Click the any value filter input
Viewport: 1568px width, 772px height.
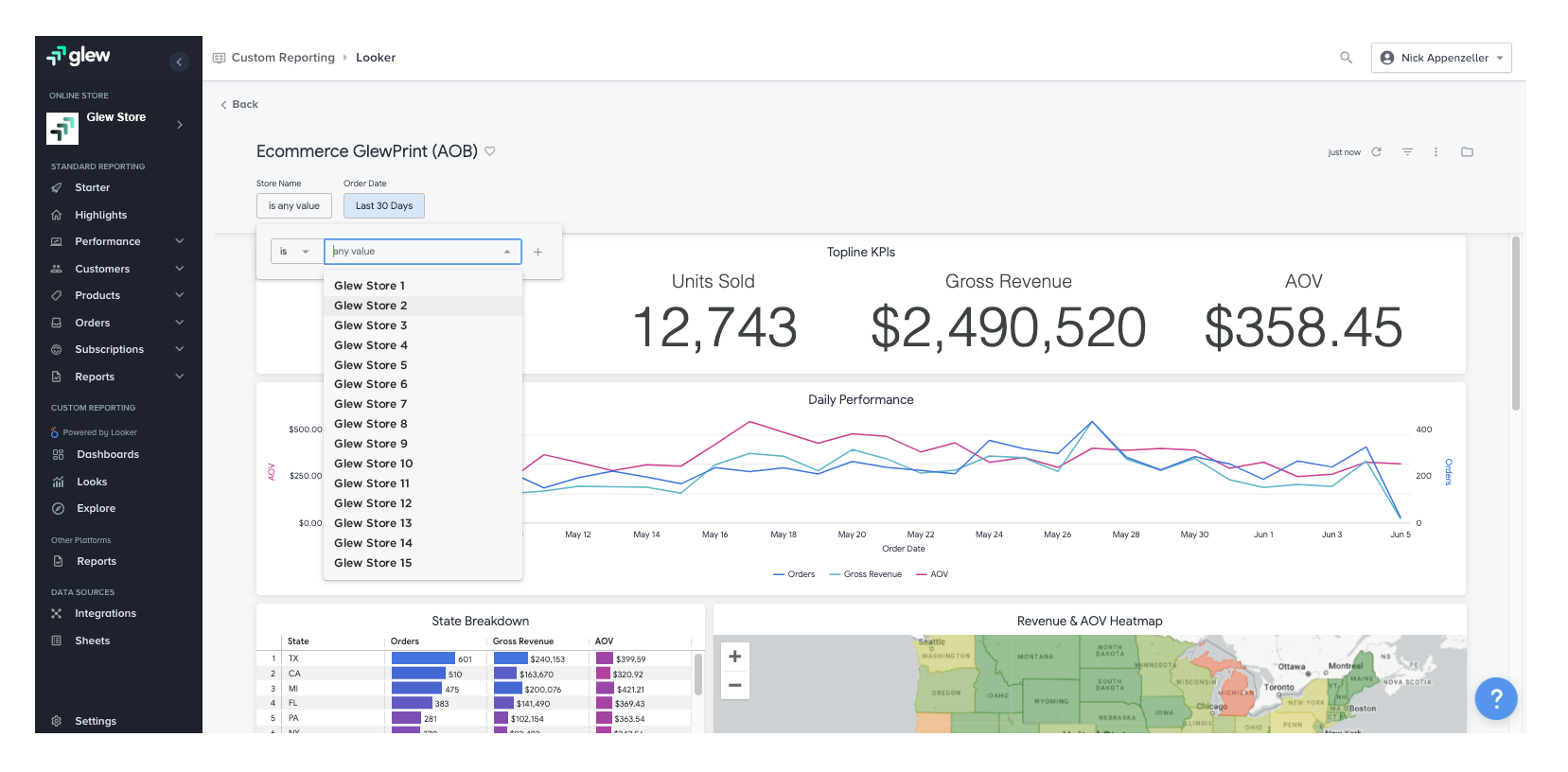coord(414,252)
